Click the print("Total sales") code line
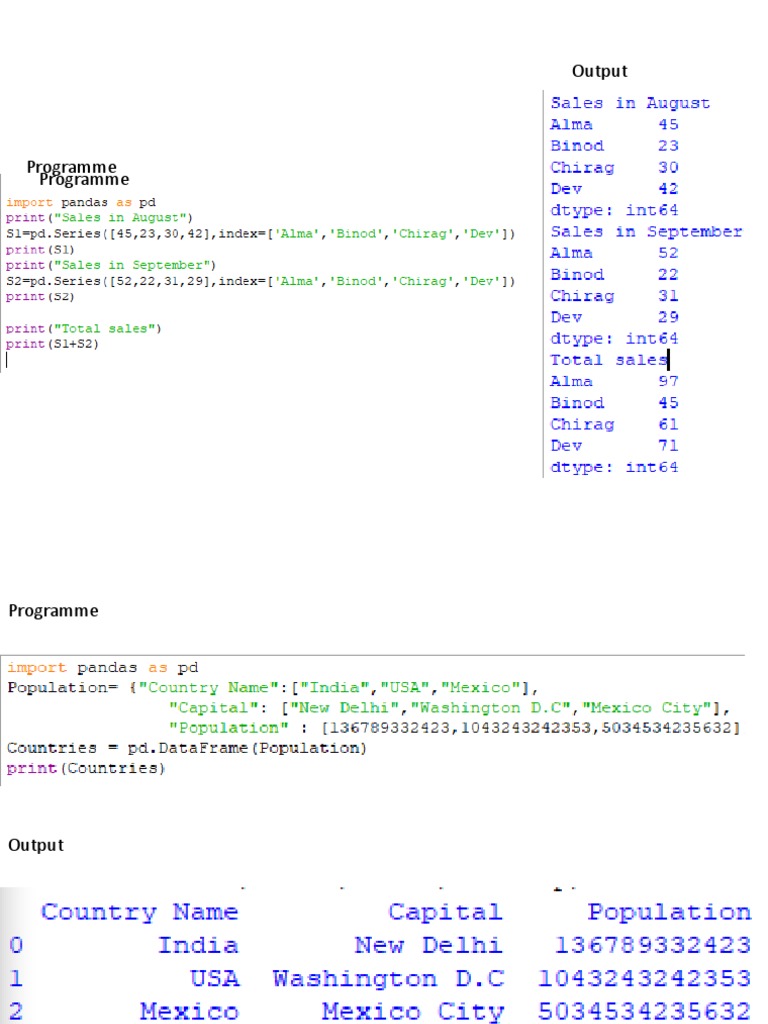768x1024 pixels. [84, 328]
